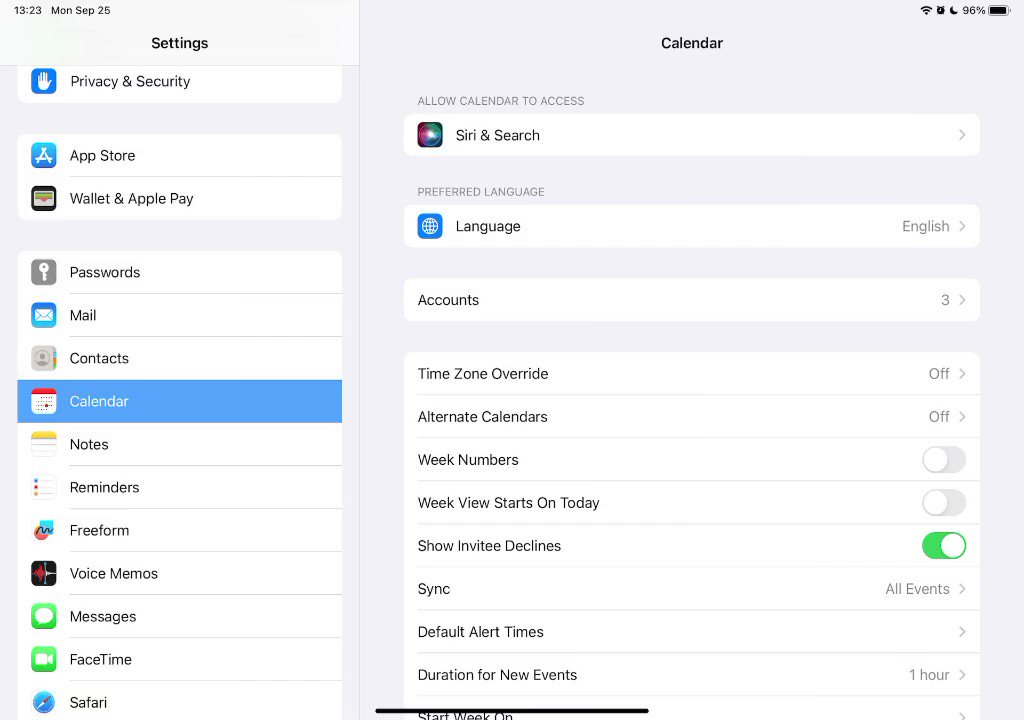The width and height of the screenshot is (1024, 720).
Task: Select Notes in settings sidebar
Action: tap(180, 444)
